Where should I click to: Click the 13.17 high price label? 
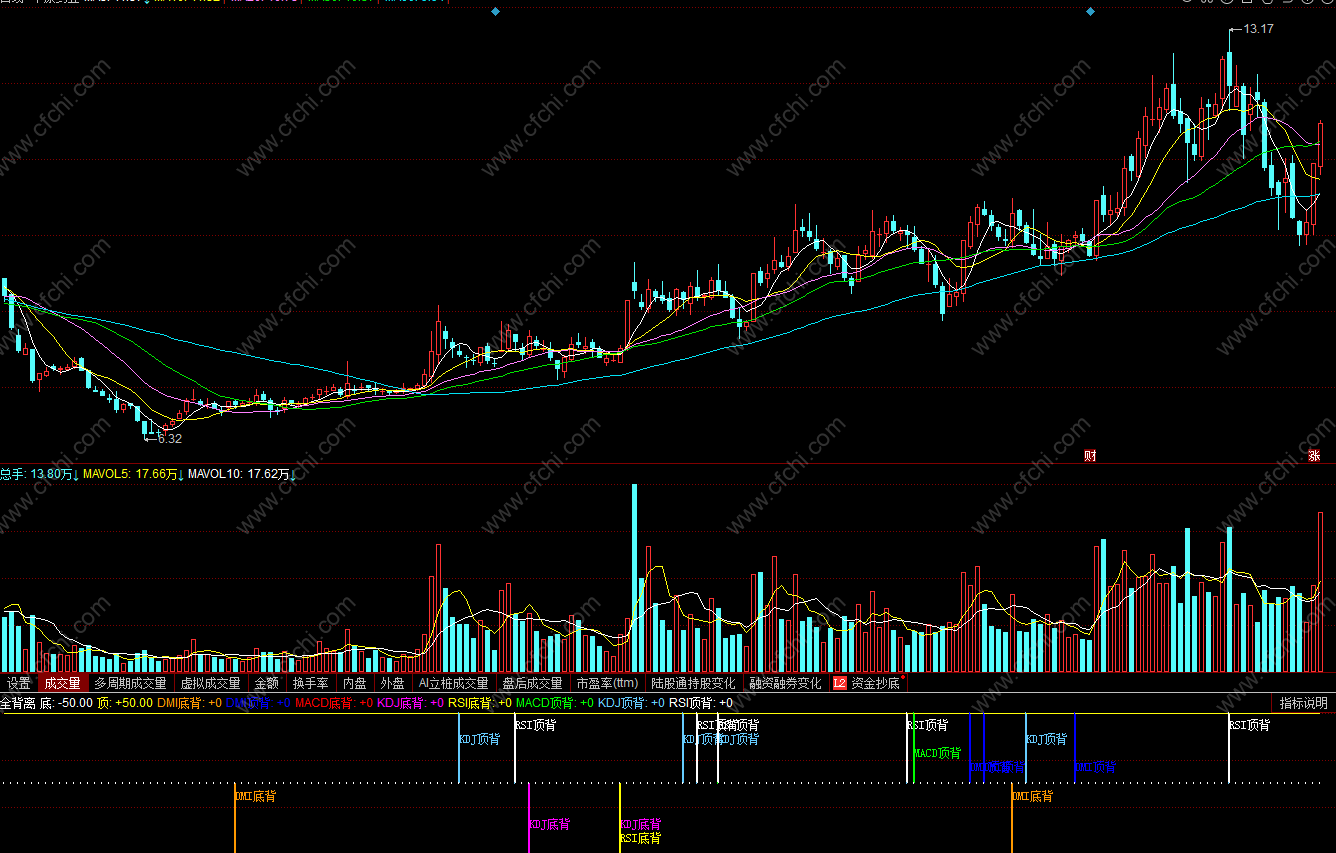(1258, 29)
